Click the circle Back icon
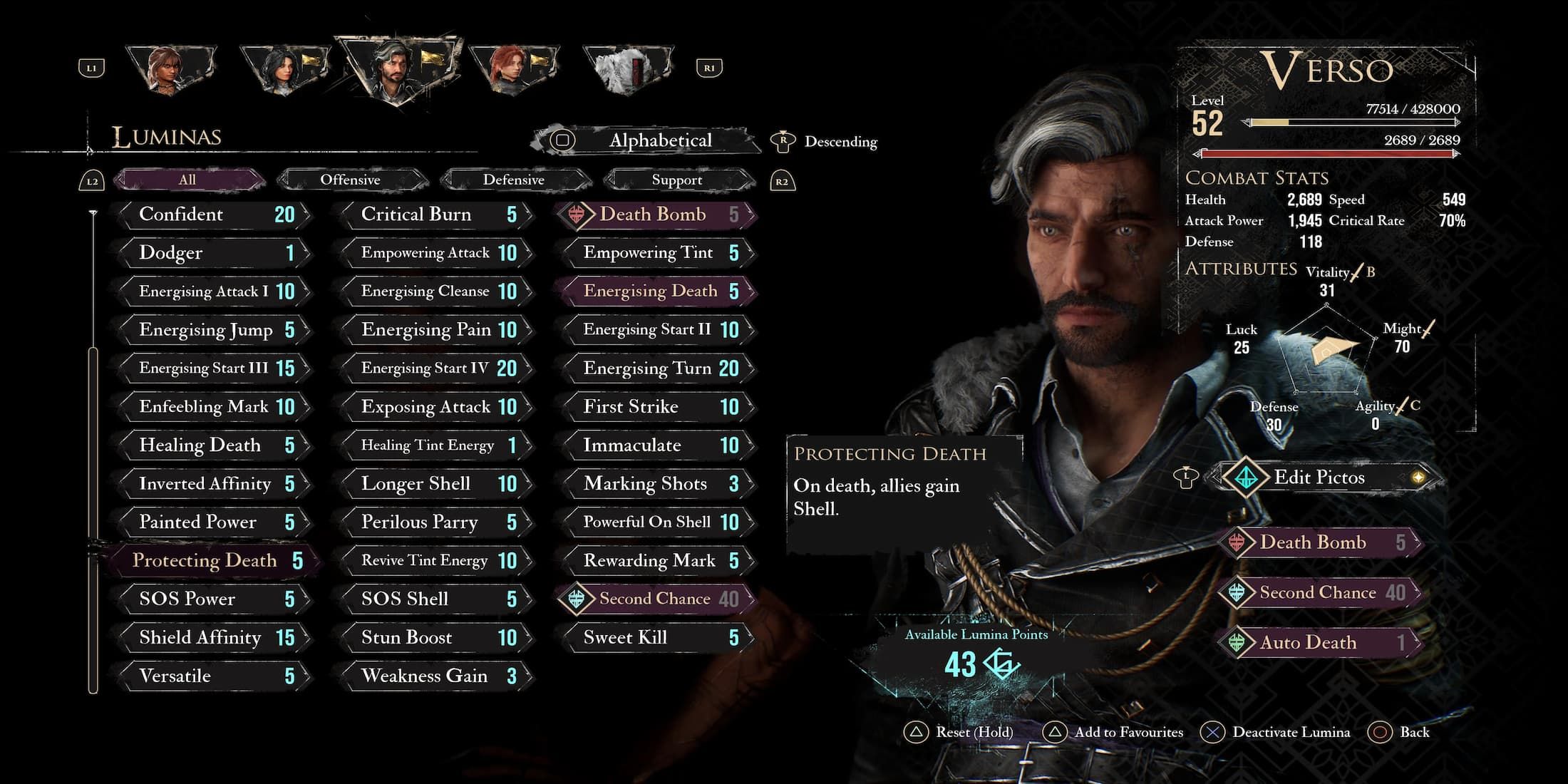Image resolution: width=1568 pixels, height=784 pixels. coord(1381,732)
